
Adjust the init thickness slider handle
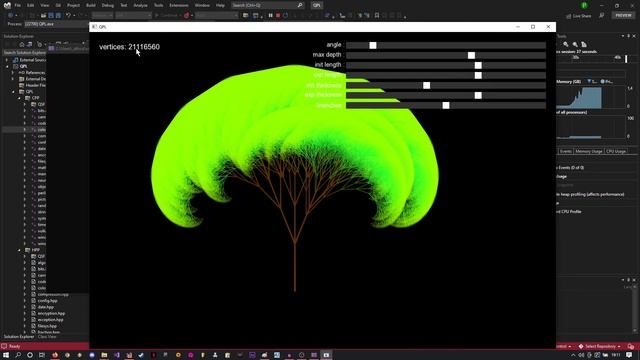point(427,85)
